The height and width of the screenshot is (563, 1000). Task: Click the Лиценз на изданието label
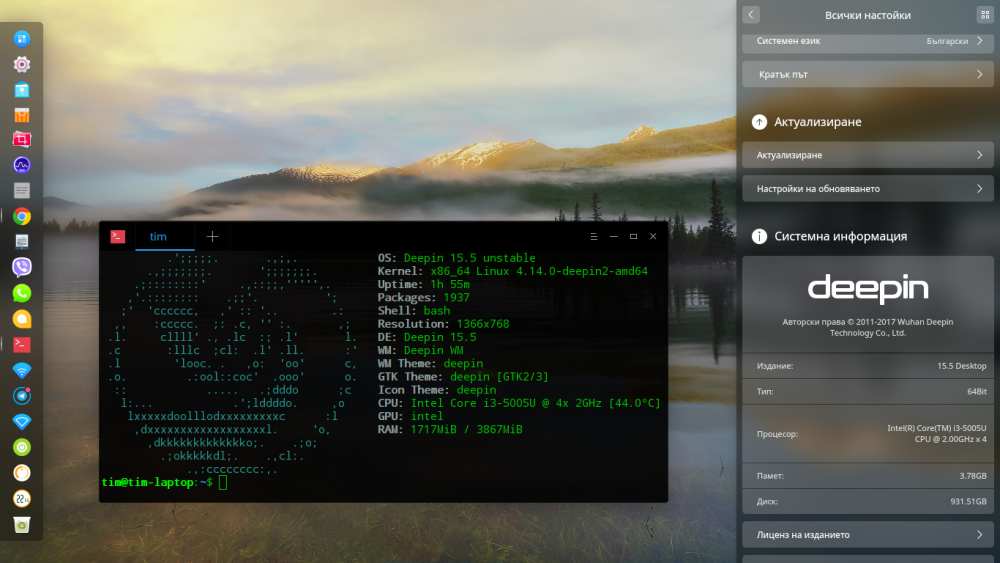(803, 535)
